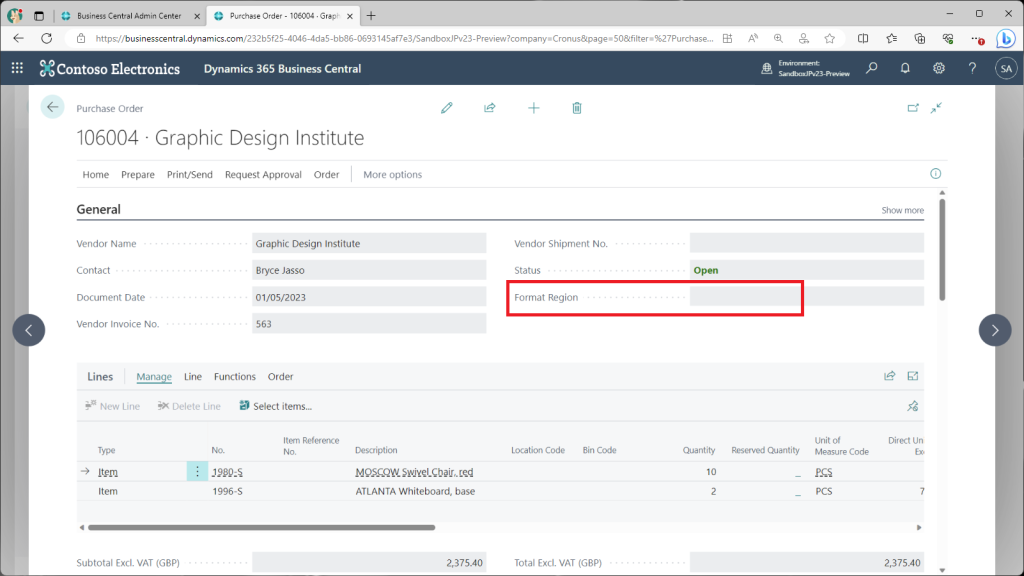Screen dimensions: 1024x576
Task: Click quantity 10 in first line
Action: click(711, 472)
